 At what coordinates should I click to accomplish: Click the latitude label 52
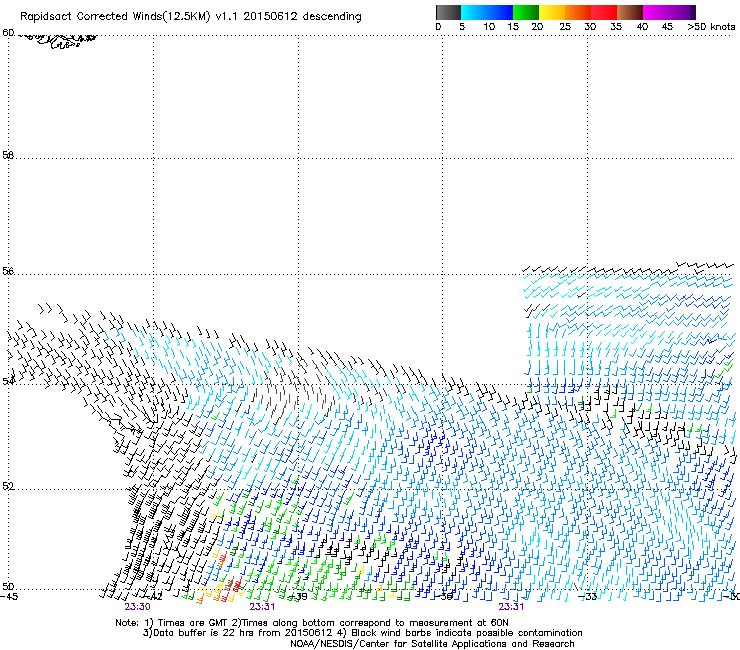coord(8,486)
